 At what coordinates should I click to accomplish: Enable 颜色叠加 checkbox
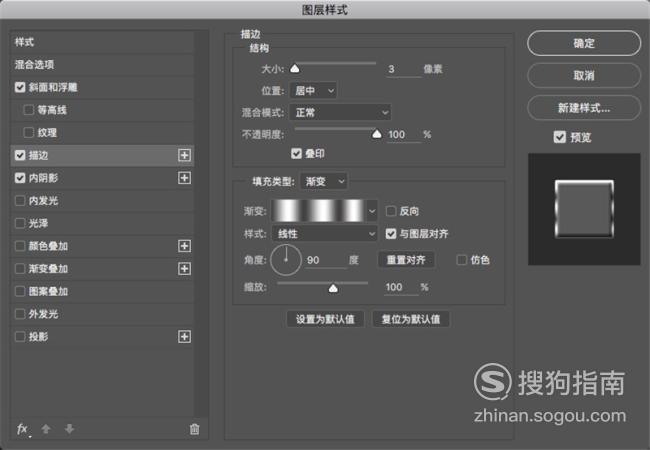click(x=20, y=246)
